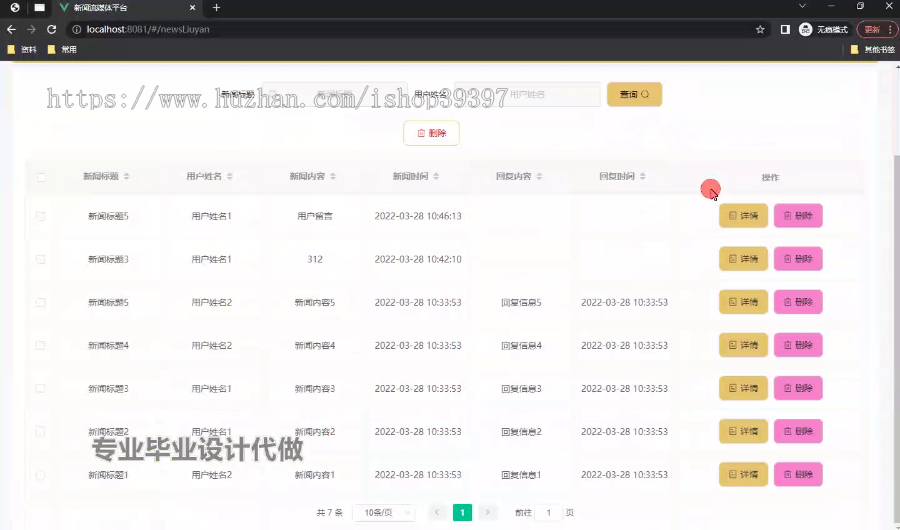Viewport: 900px width, 530px height.
Task: Delete the row with content 312
Action: coord(798,259)
